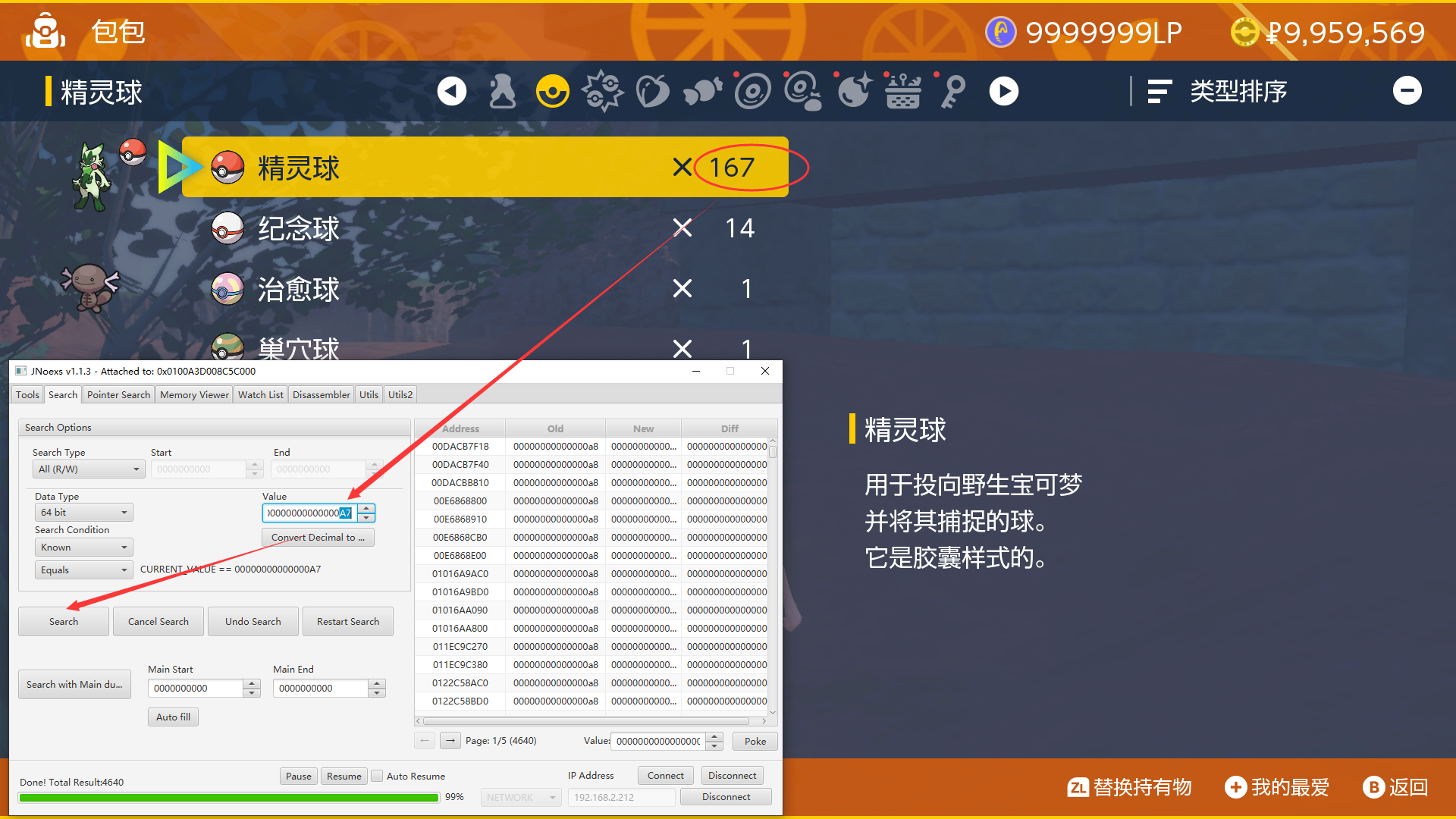Click the Undo Search button
Screen dimensions: 1456x819
[253, 622]
